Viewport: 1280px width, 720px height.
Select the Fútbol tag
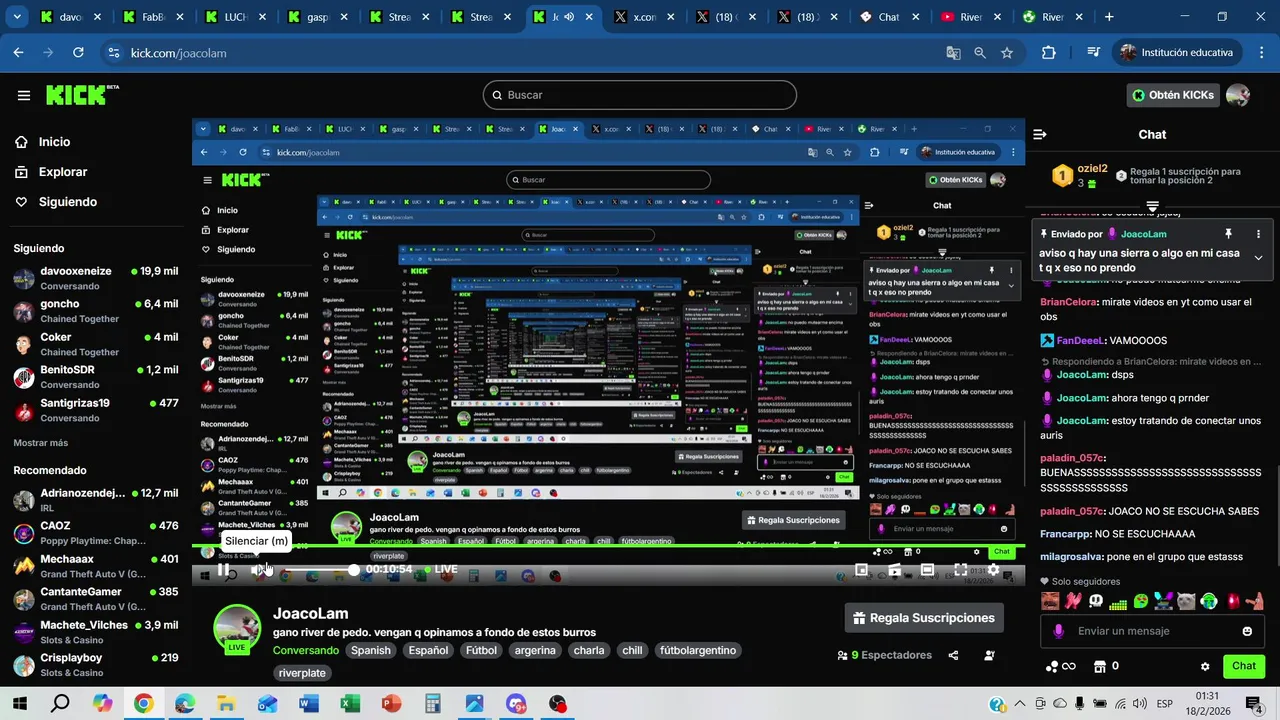481,650
